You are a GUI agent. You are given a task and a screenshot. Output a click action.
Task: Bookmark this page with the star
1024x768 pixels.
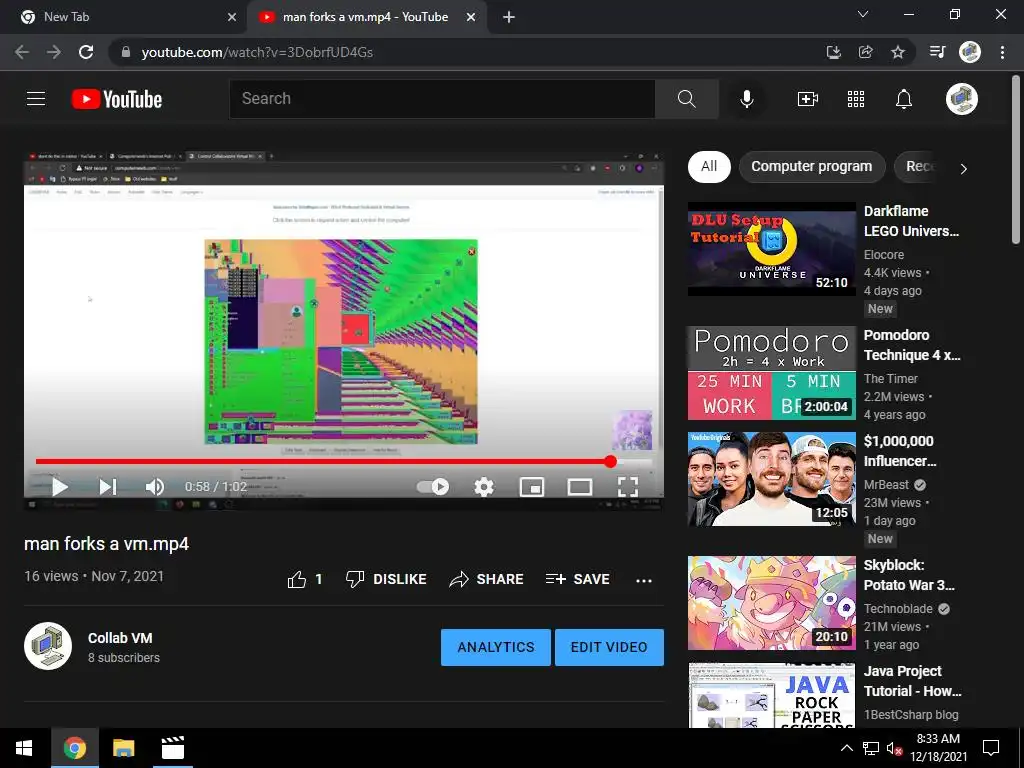point(898,52)
